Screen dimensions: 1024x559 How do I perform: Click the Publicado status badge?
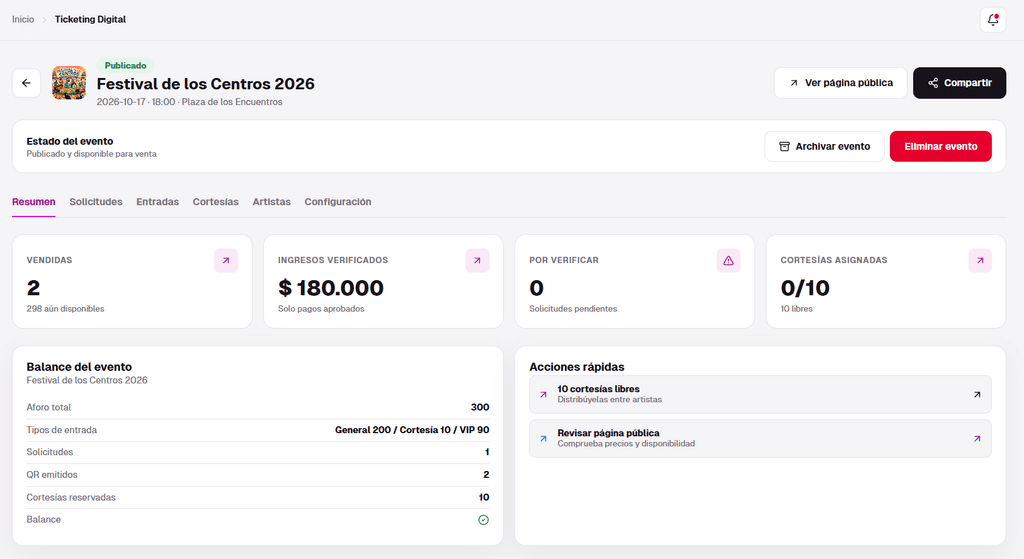click(125, 65)
